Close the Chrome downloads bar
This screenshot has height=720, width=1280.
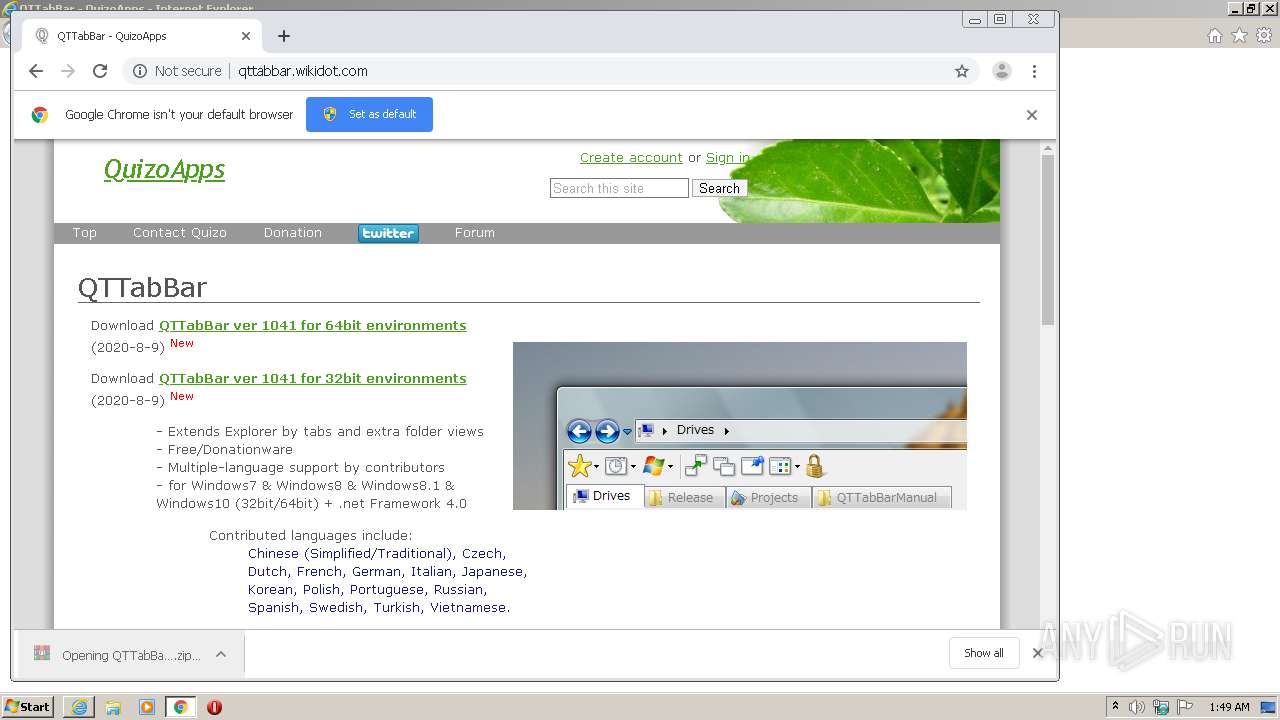tap(1037, 653)
